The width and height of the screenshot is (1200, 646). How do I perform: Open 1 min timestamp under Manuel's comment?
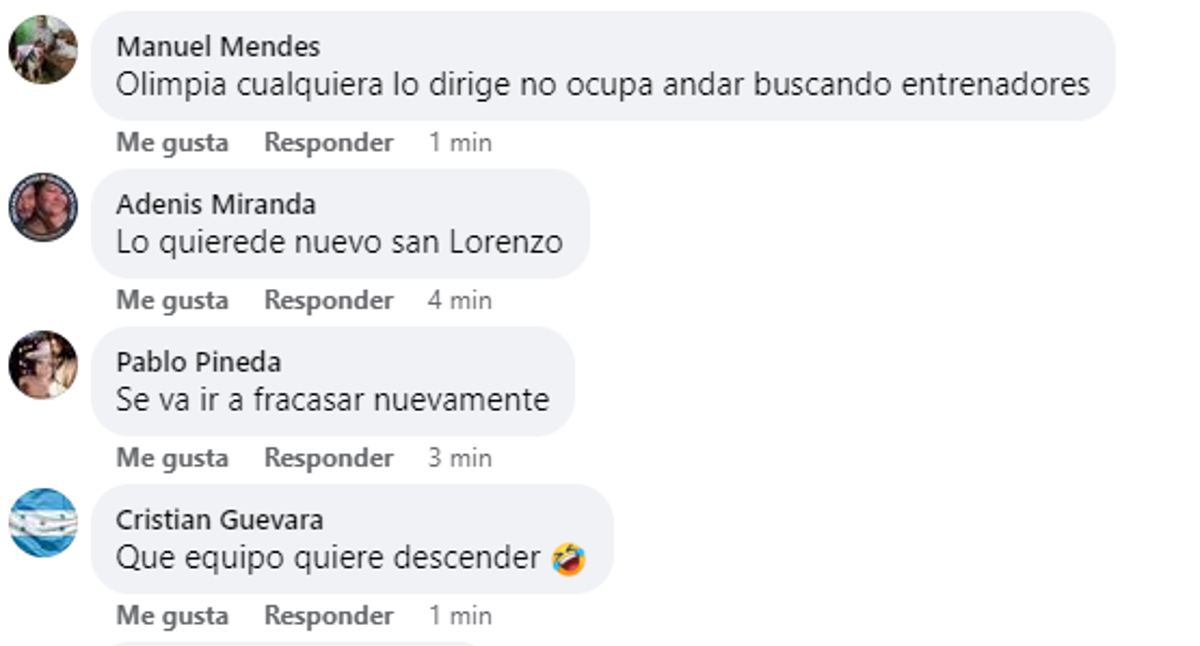[x=460, y=143]
